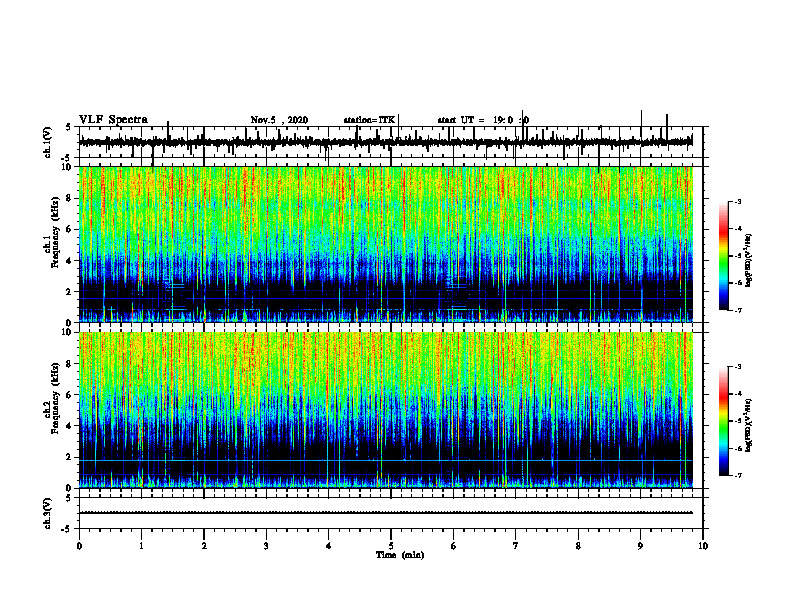Viewport: 792px width, 612px height.
Task: Click the "Time (min)" axis label
Action: [400, 555]
